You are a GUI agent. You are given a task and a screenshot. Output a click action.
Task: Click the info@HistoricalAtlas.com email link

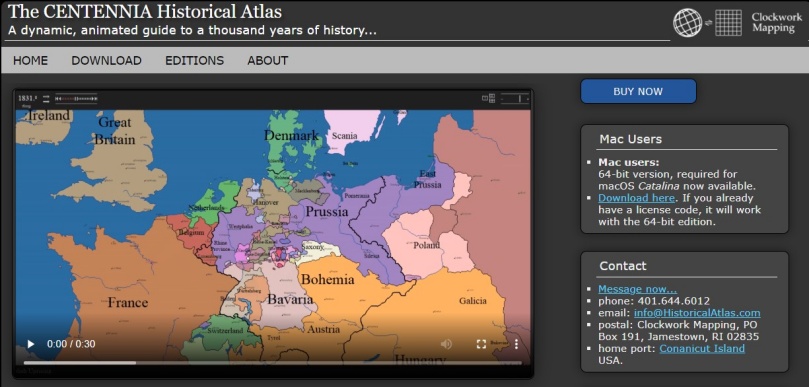(697, 313)
